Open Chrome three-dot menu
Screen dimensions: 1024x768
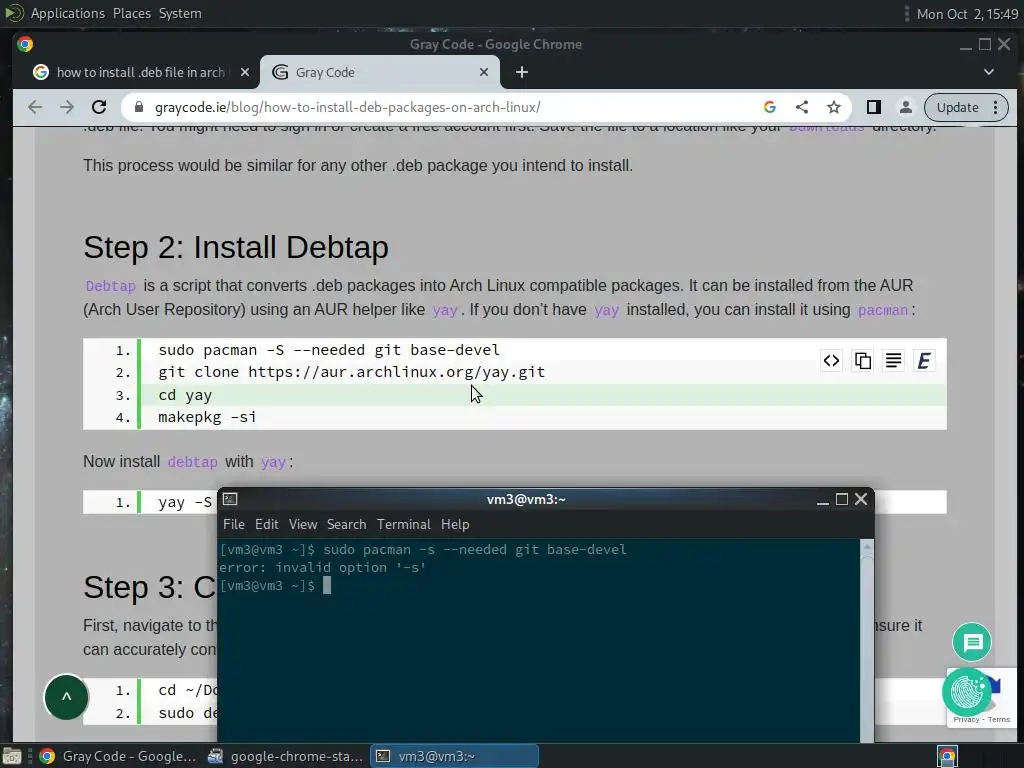point(995,107)
